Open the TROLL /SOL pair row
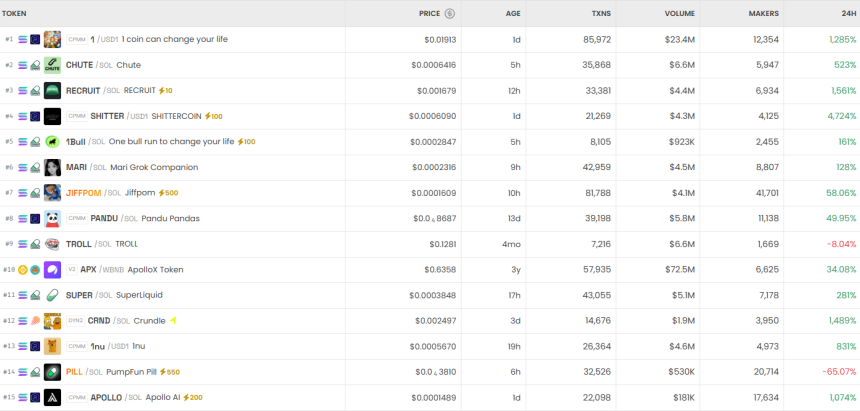This screenshot has width=860, height=411. coord(430,244)
